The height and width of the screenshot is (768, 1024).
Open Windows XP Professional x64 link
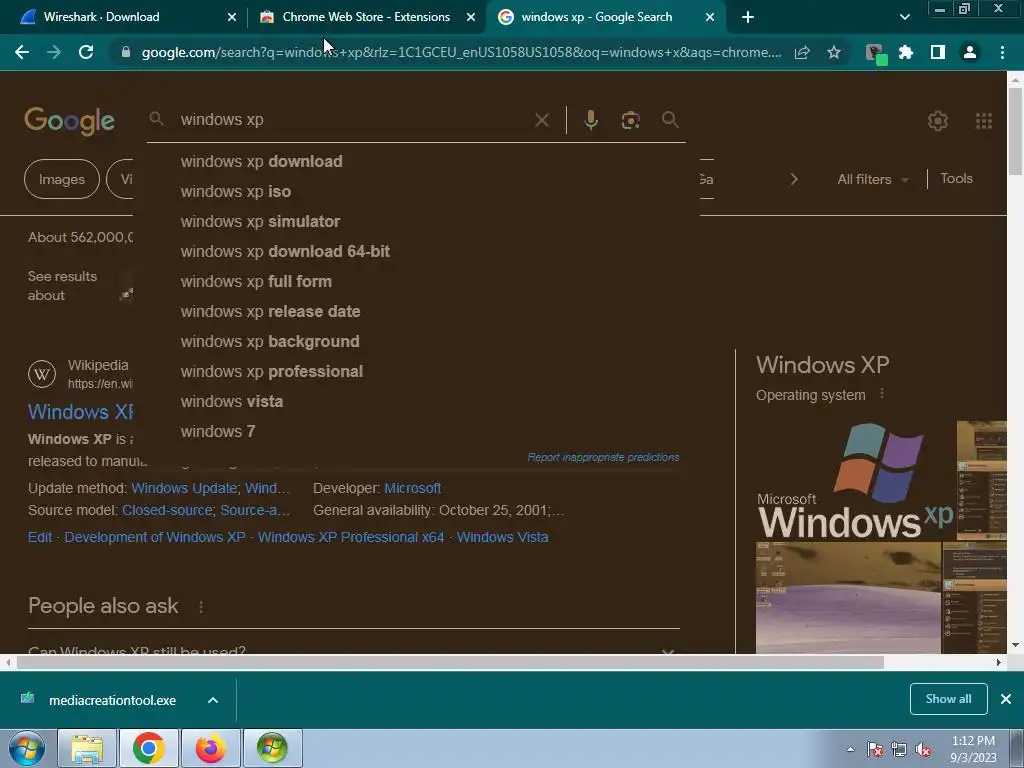pos(351,537)
